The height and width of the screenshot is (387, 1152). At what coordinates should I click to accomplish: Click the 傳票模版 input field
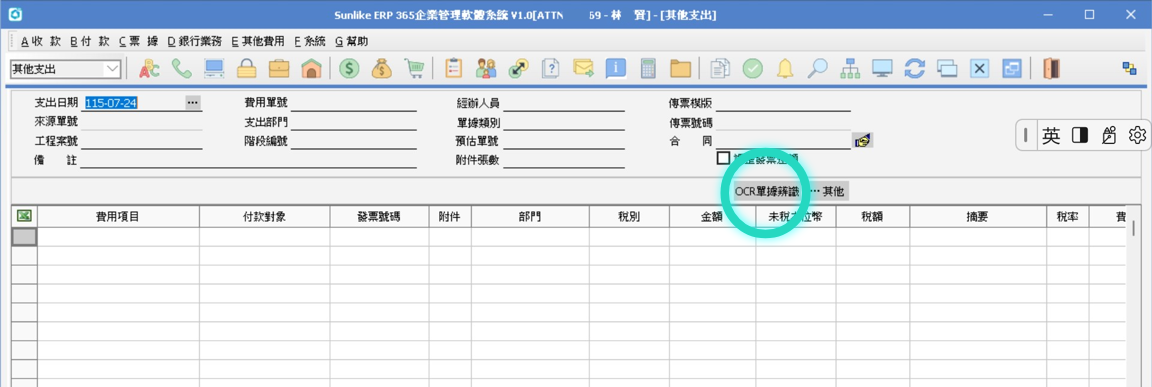pyautogui.click(x=783, y=103)
